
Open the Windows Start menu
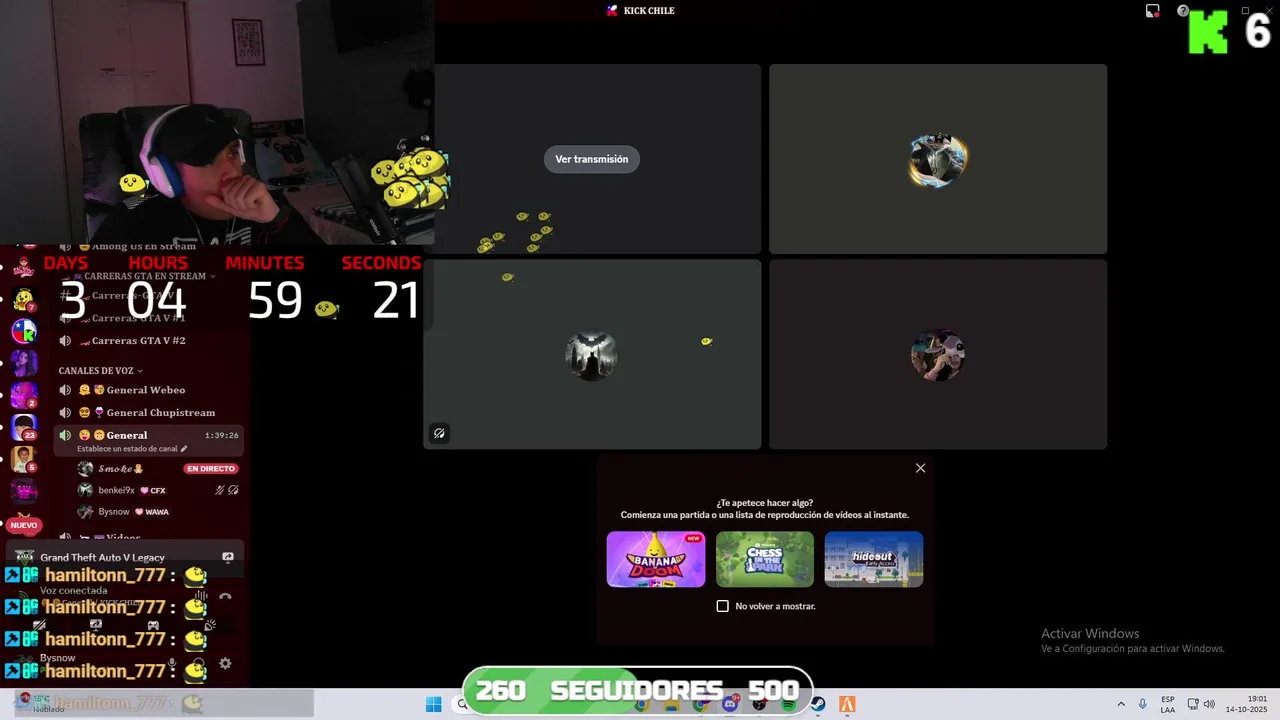[433, 704]
